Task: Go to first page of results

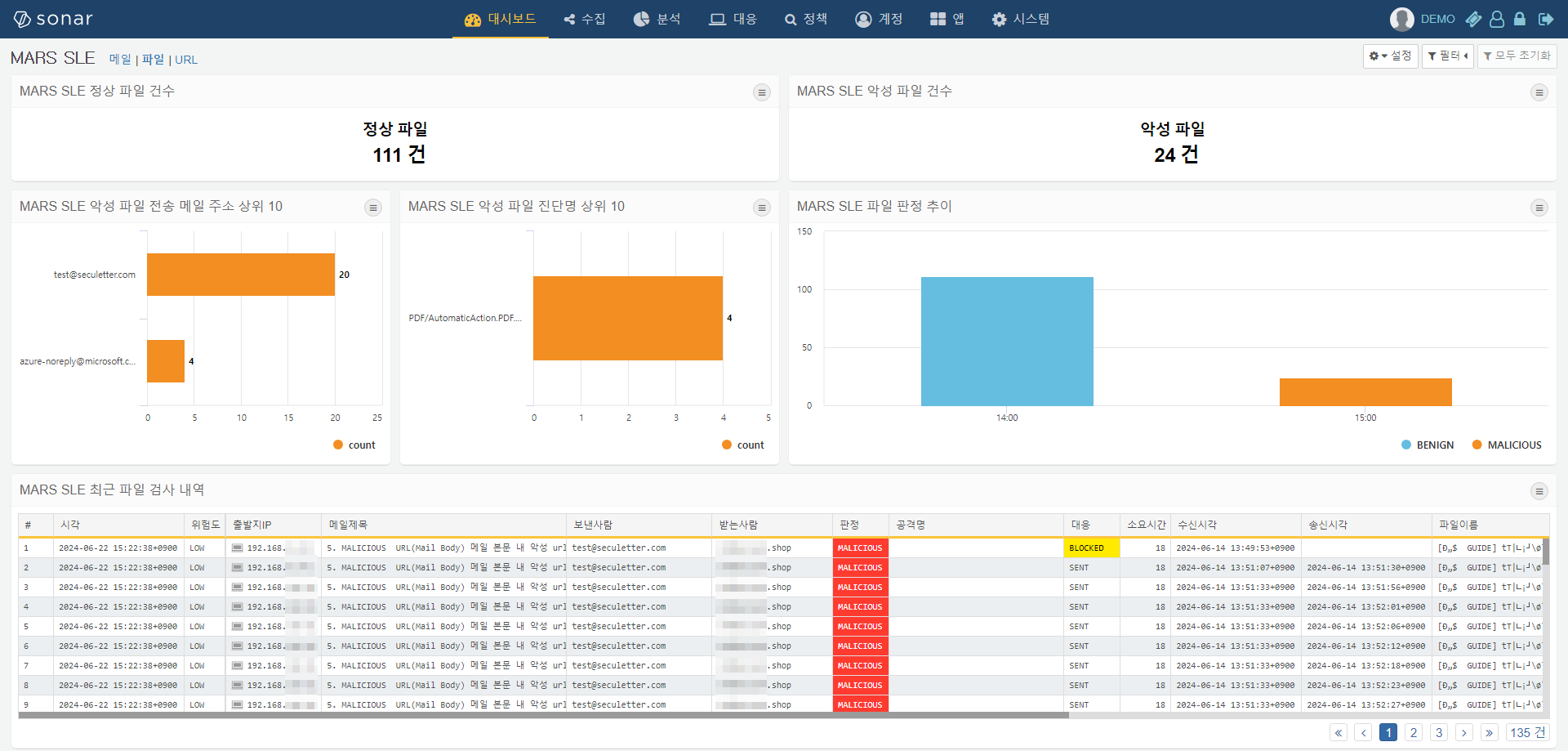Action: [x=1339, y=732]
